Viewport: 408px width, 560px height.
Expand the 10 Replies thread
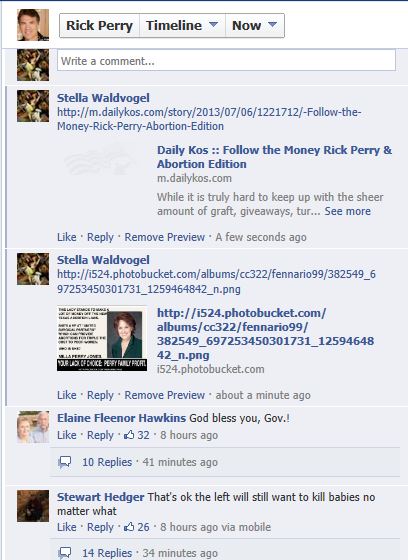(107, 462)
